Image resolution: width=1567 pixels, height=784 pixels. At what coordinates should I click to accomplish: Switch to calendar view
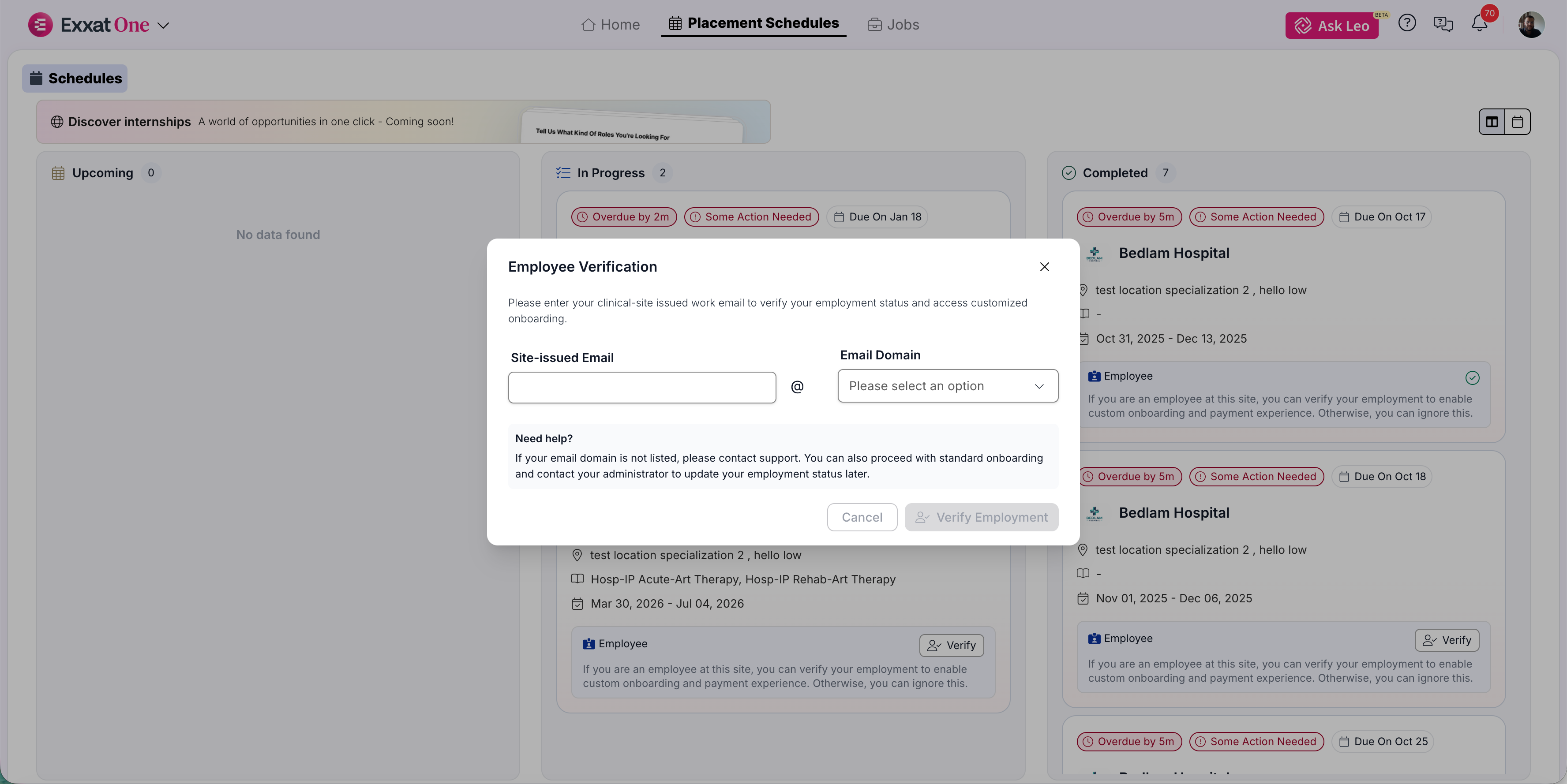point(1517,122)
